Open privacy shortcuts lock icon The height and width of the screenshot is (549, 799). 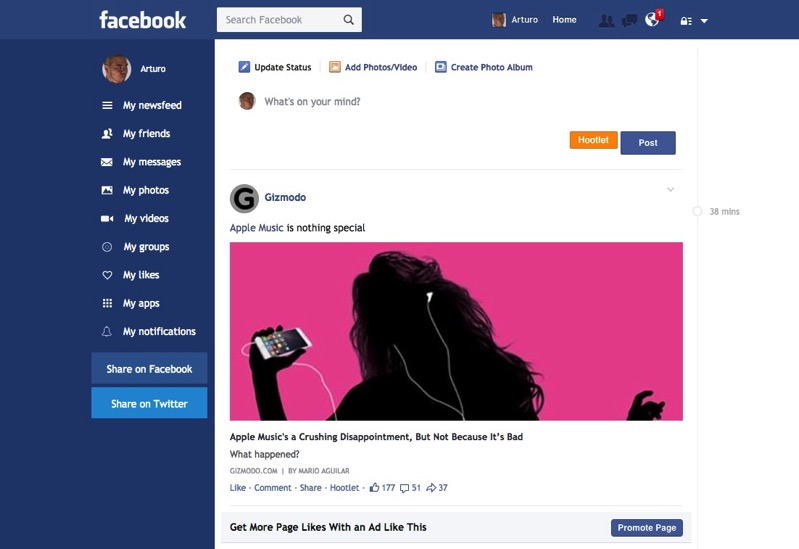coord(686,21)
